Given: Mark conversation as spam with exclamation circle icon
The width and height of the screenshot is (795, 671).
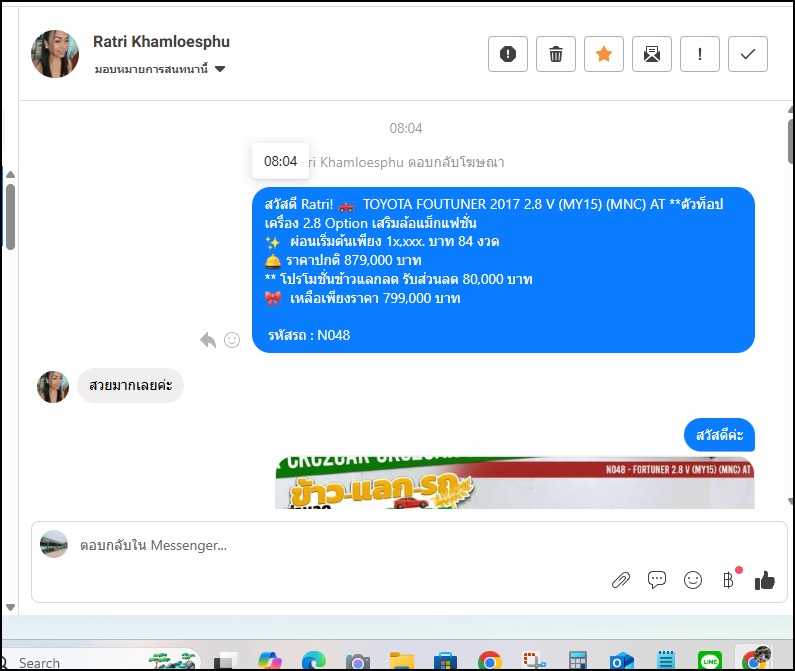Looking at the screenshot, I should coord(508,54).
